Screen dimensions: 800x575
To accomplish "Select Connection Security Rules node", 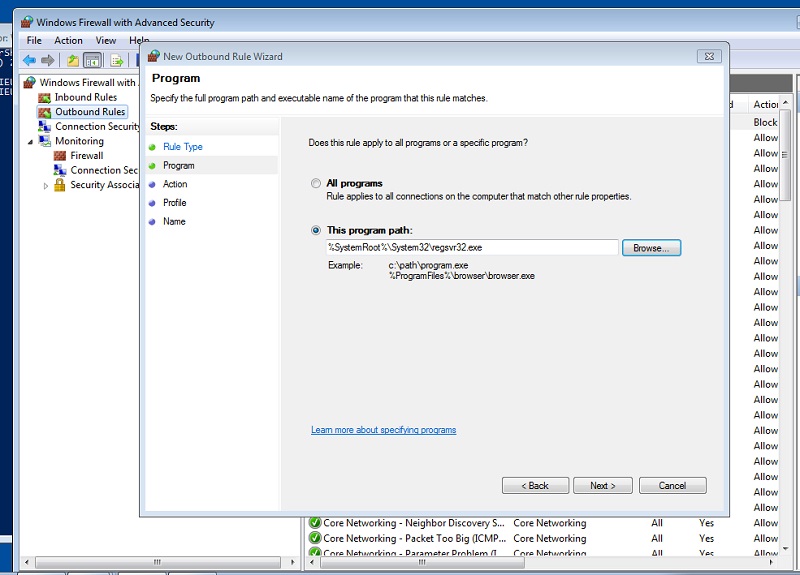I will (97, 127).
